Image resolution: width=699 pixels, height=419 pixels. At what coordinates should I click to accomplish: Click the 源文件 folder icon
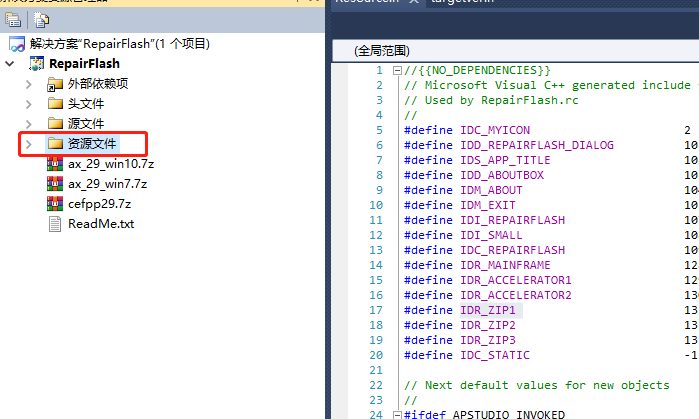coord(55,123)
